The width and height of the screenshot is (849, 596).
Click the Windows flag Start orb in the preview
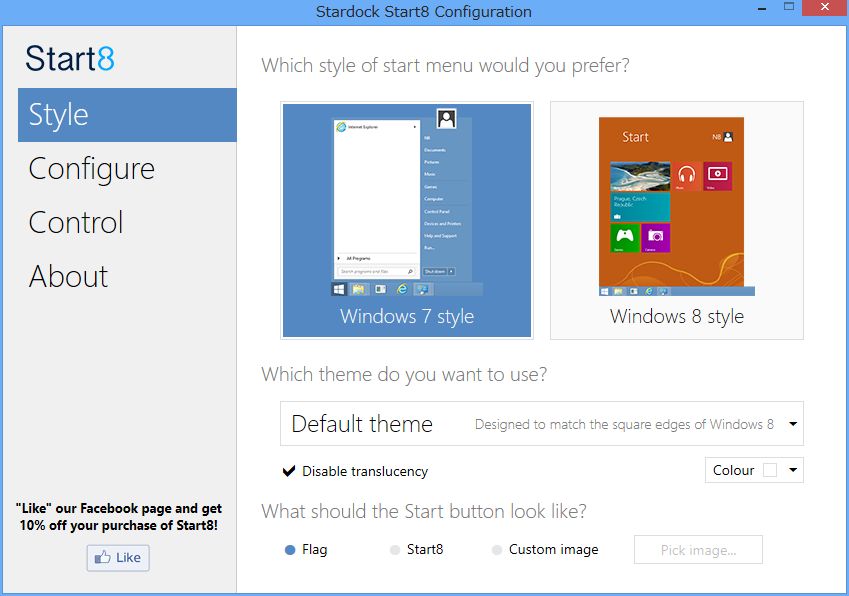point(340,288)
